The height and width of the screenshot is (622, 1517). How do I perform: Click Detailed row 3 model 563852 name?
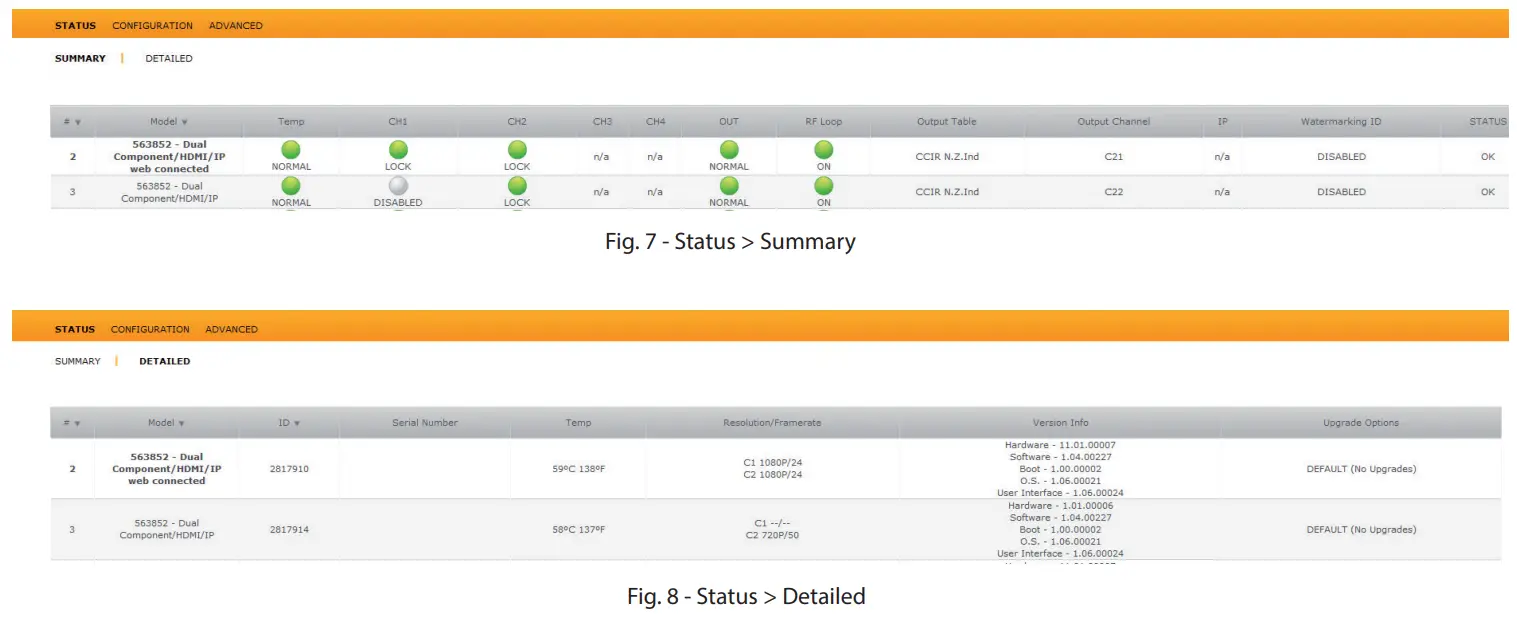click(x=167, y=529)
